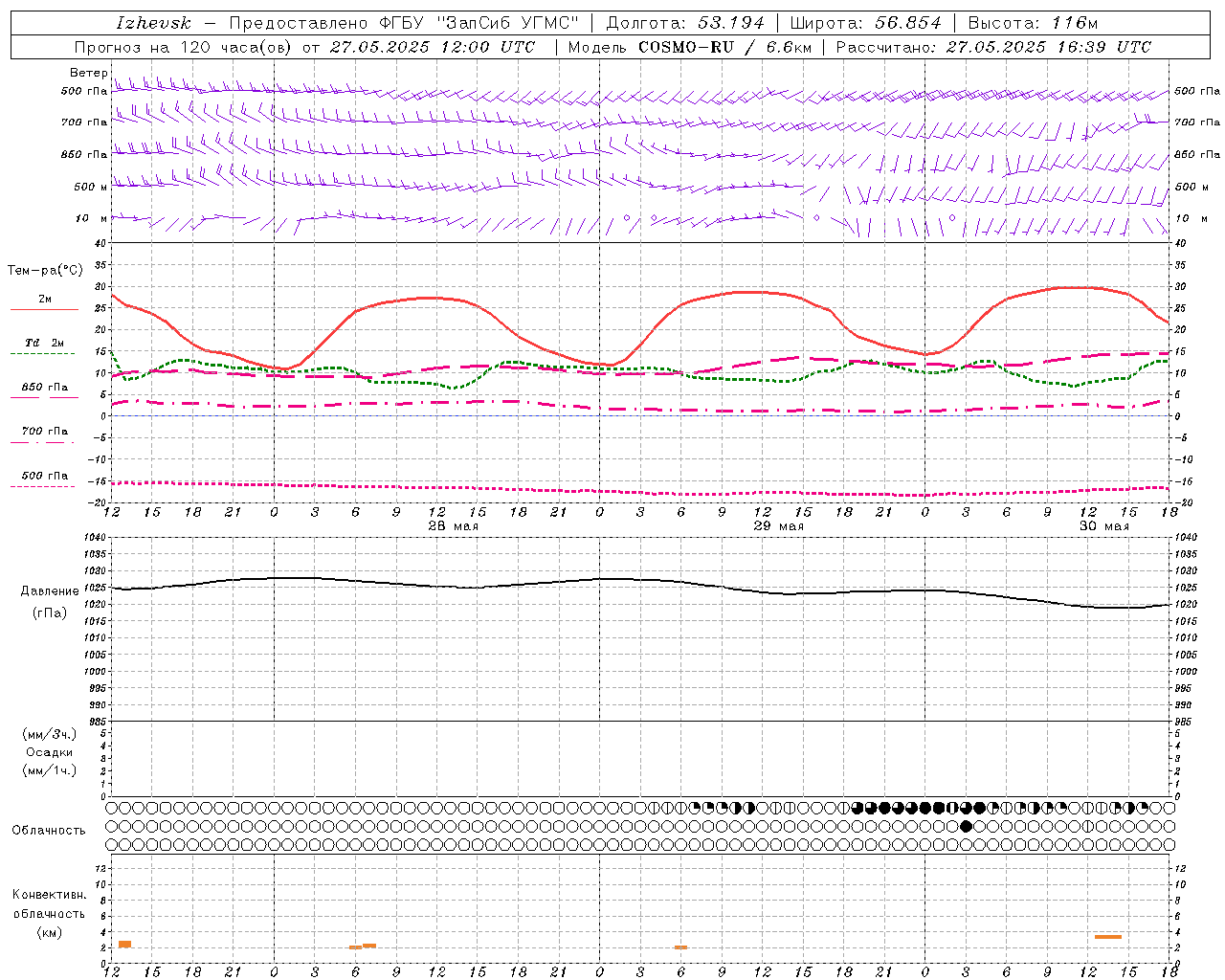Click the Конвективн. convective cloud label
1225x980 pixels.
click(x=49, y=895)
